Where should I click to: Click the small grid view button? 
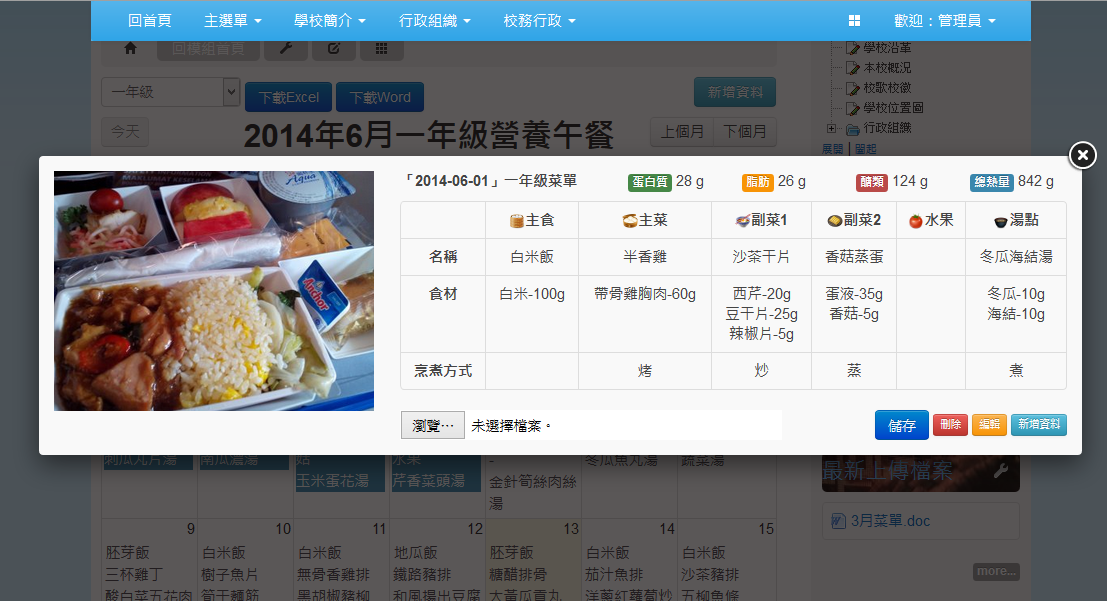tap(382, 48)
